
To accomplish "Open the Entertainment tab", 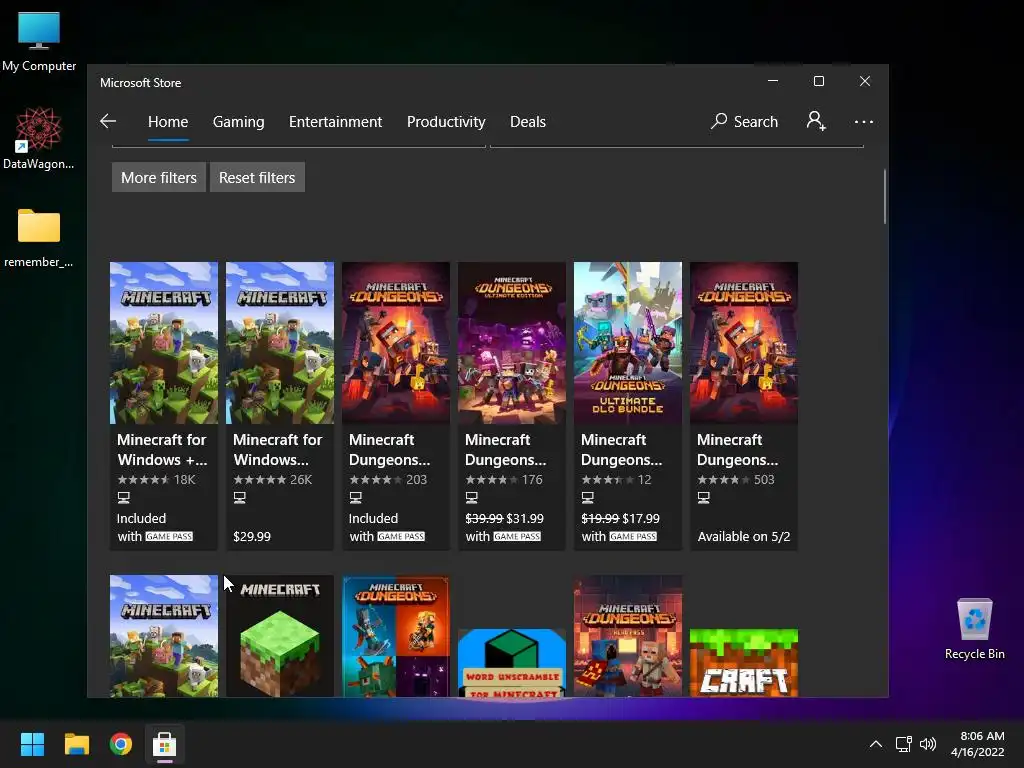I will click(x=335, y=121).
